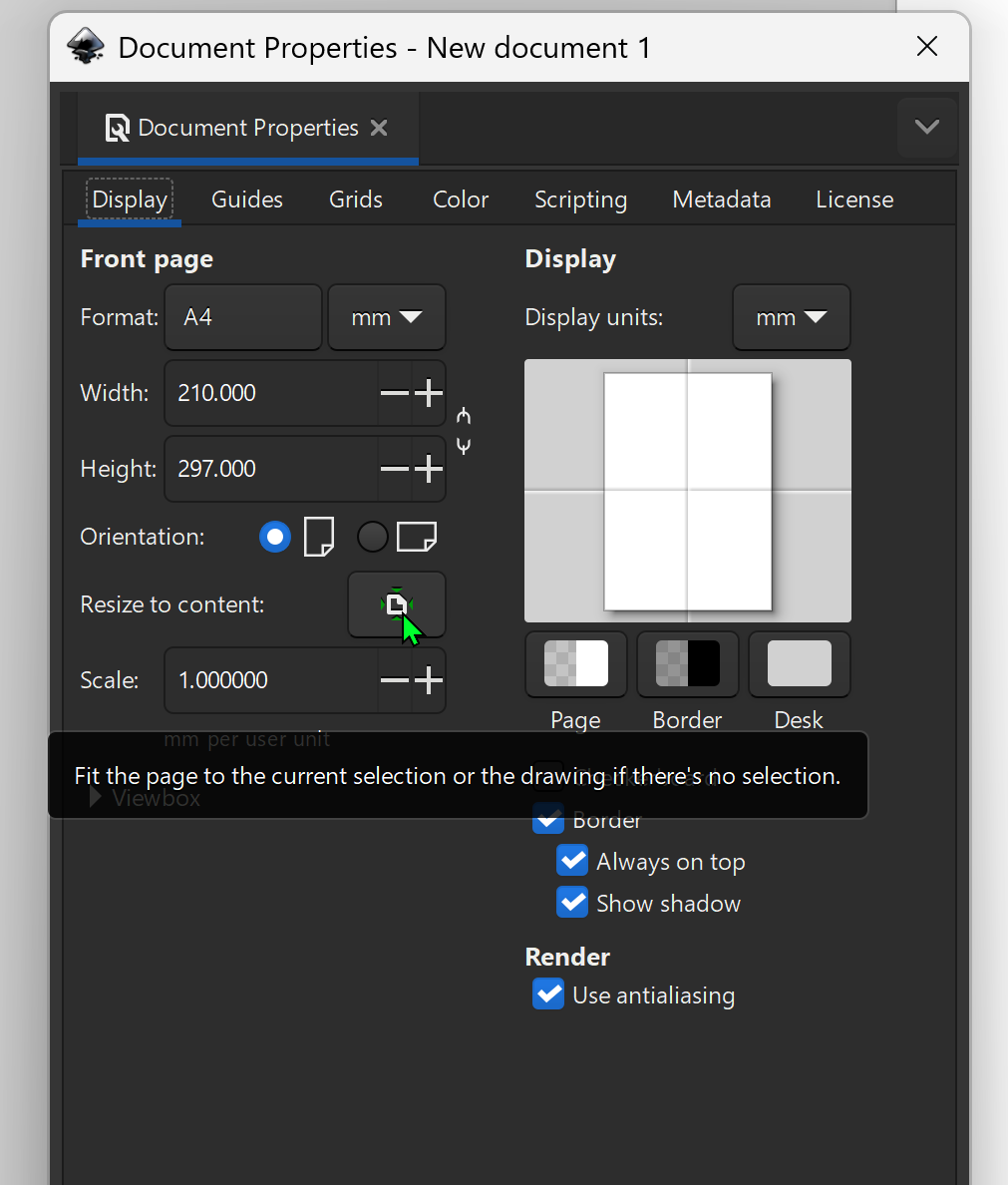Expand the Viewbox section
This screenshot has width=1008, height=1185.
(95, 797)
